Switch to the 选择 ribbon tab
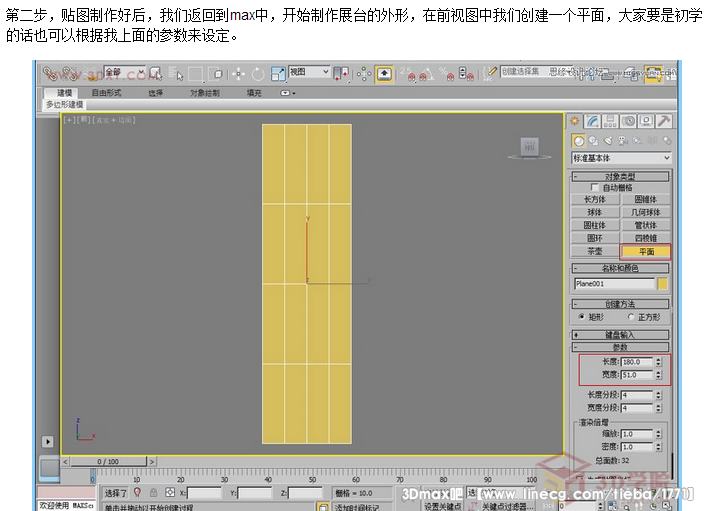Screen dimensions: 723x511 pos(156,93)
